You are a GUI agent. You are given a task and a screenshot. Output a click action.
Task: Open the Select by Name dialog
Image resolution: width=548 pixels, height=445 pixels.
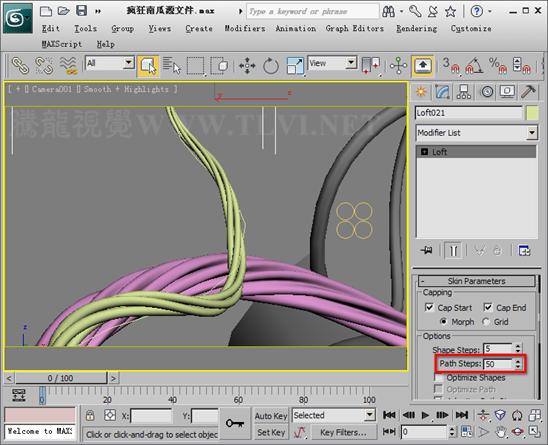click(x=172, y=66)
